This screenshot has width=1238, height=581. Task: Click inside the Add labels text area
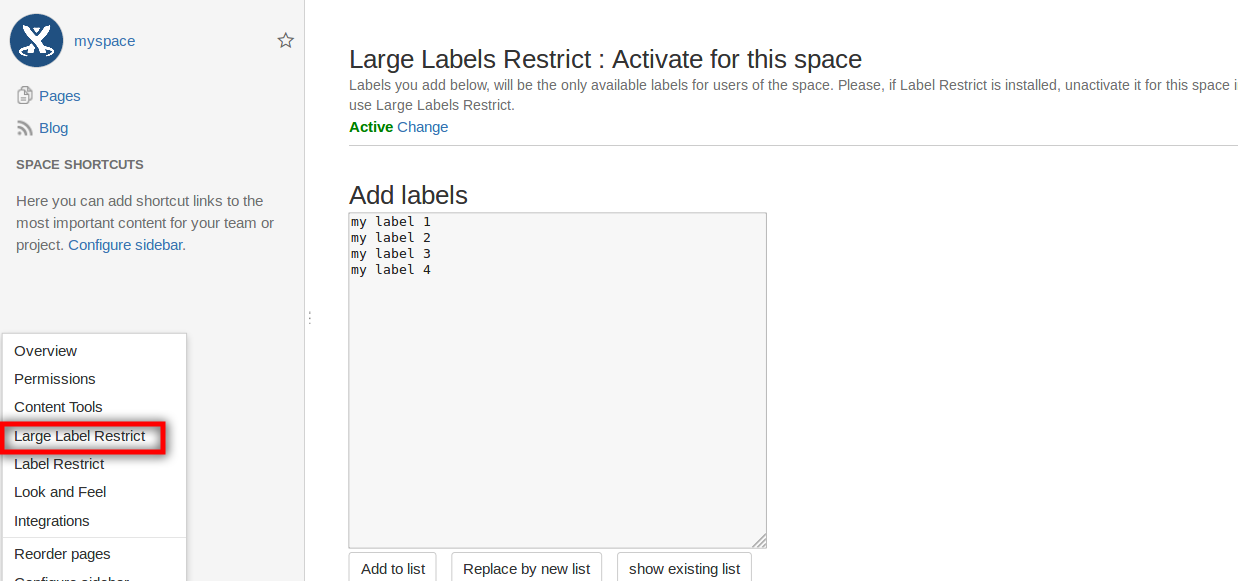[557, 400]
